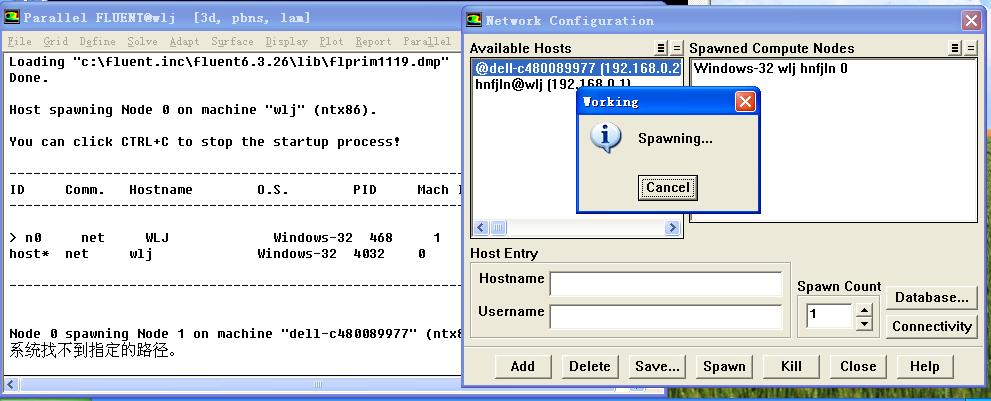The width and height of the screenshot is (991, 401).
Task: Close the Network Configuration window
Action: (970, 20)
